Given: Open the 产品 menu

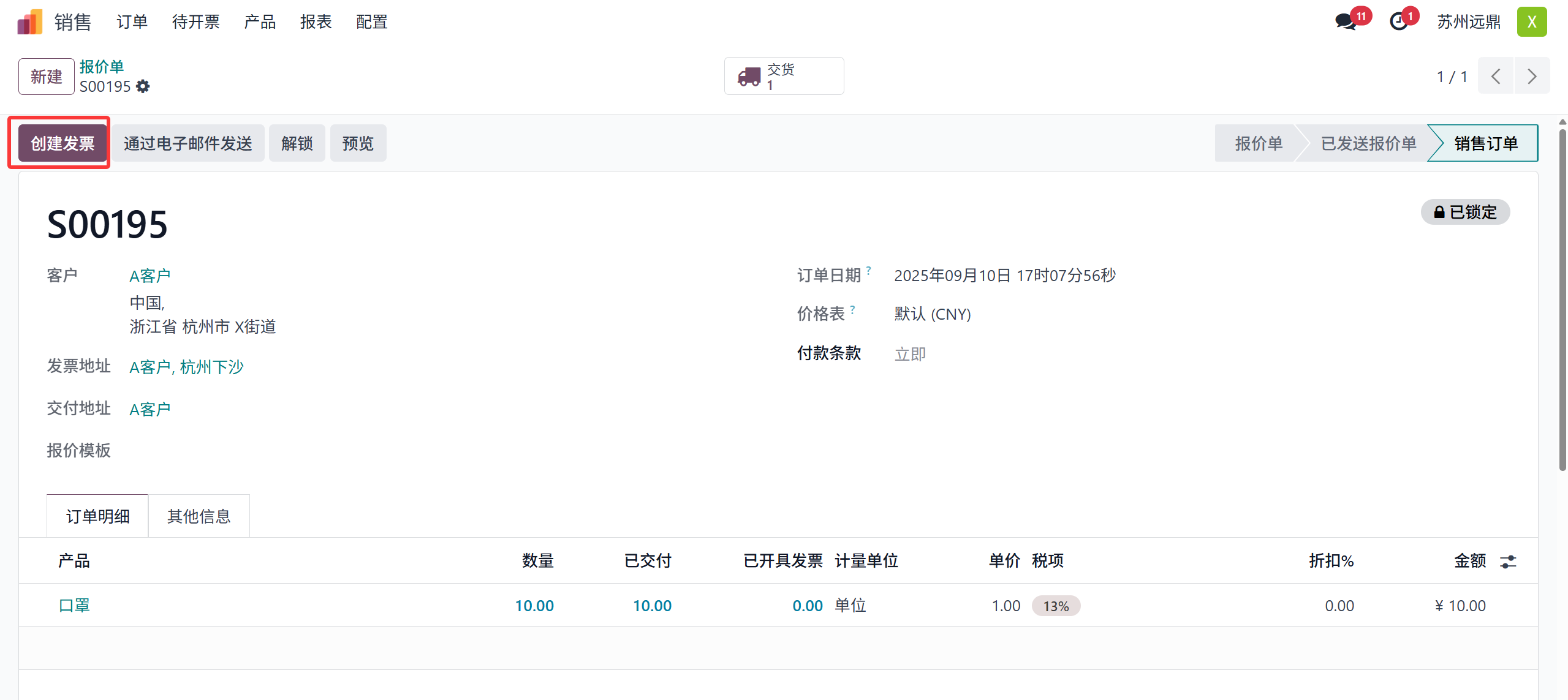Looking at the screenshot, I should coord(260,22).
